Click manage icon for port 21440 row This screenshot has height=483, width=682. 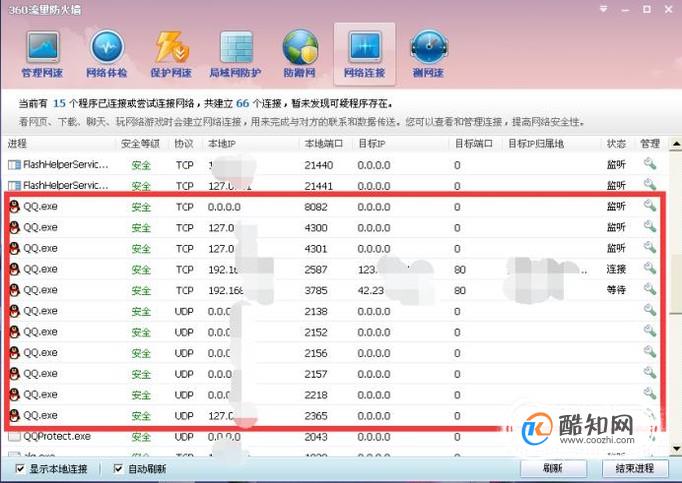(650, 164)
